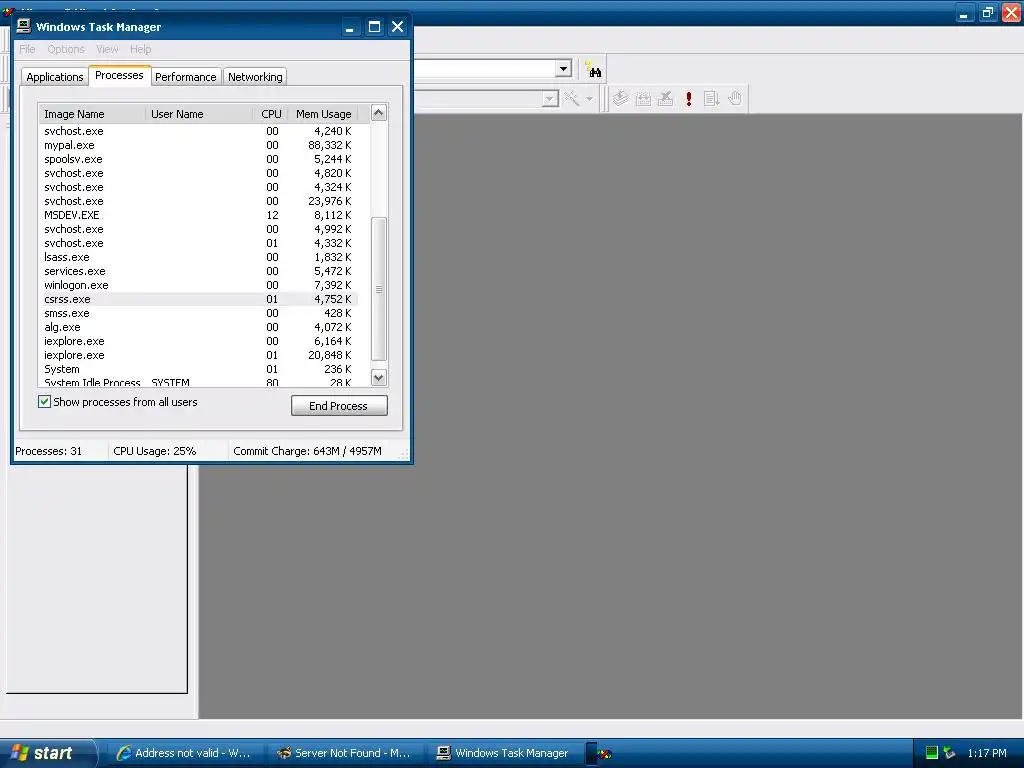Click the hand Insert Breakpoint icon
The width and height of the screenshot is (1024, 768).
point(735,99)
